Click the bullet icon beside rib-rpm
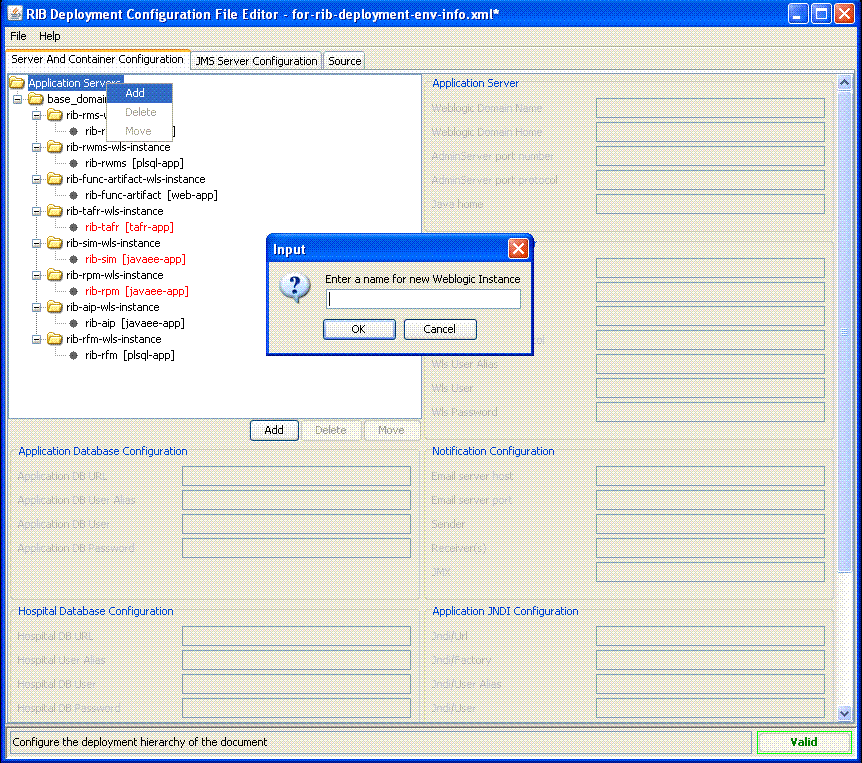 (x=74, y=291)
